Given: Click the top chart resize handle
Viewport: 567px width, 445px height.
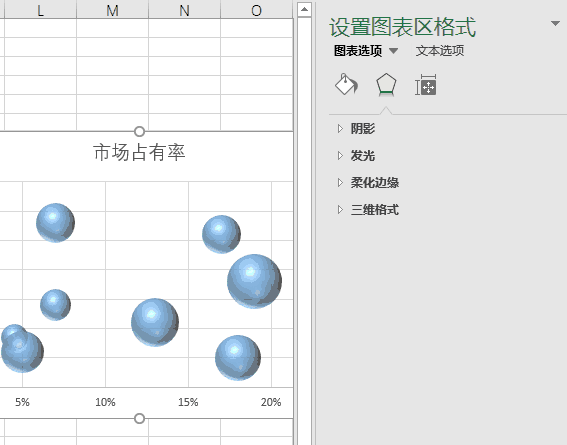Looking at the screenshot, I should 139,132.
